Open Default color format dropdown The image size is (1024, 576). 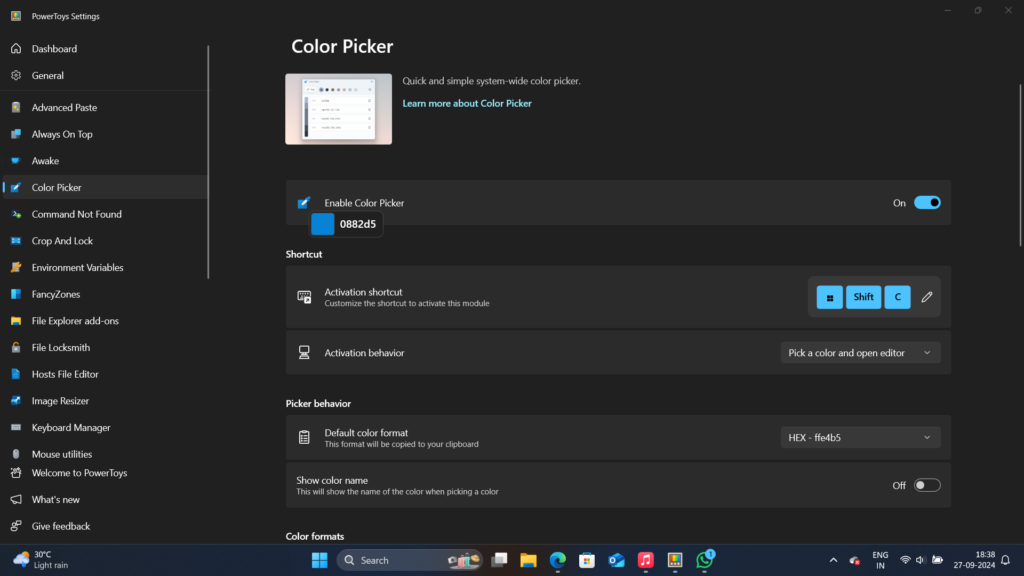(x=860, y=438)
